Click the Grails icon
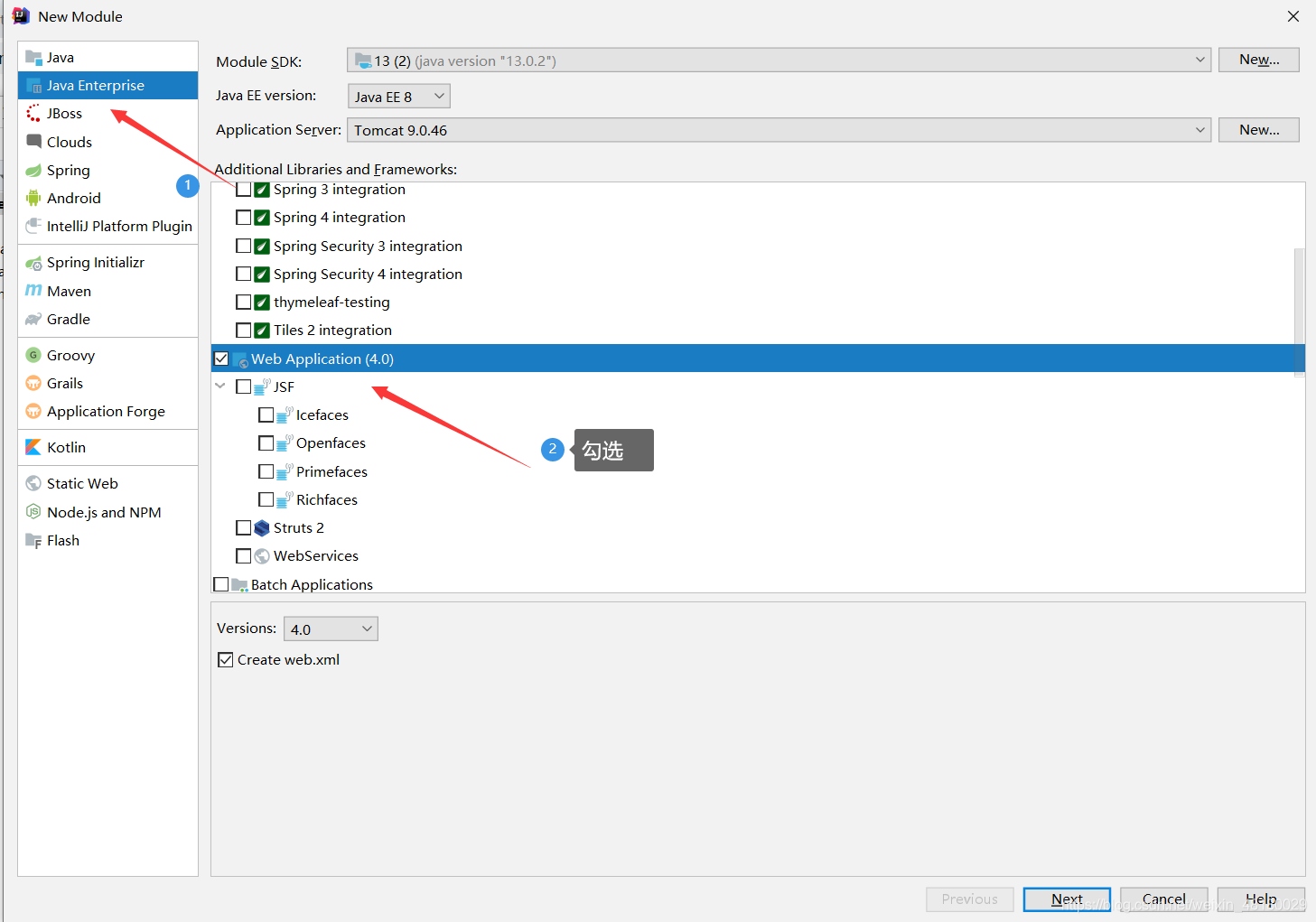 tap(33, 384)
